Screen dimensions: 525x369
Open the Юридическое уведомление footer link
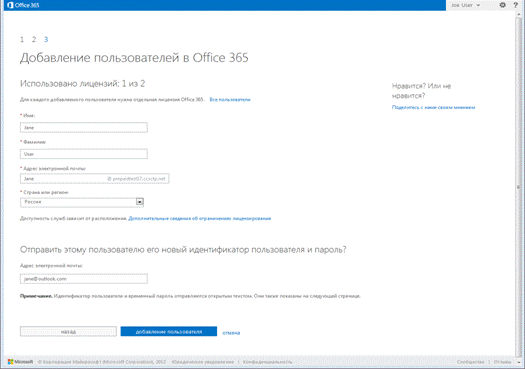(x=203, y=362)
